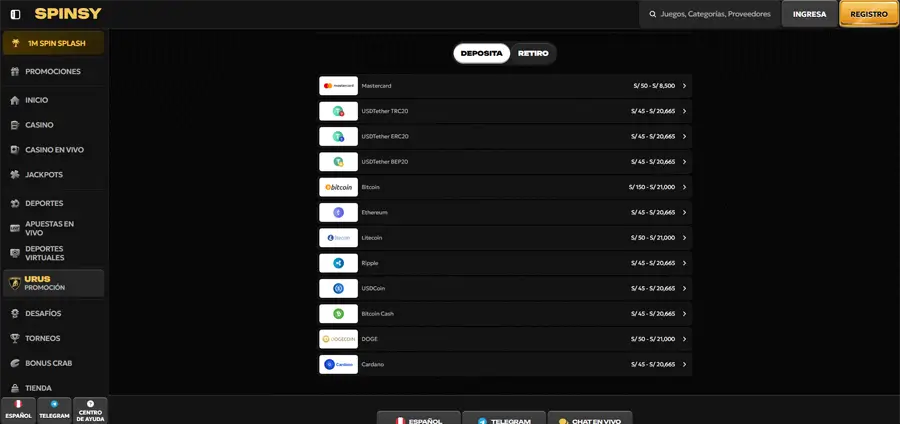Expand the Mastercard row chevron
This screenshot has width=900, height=424.
[x=684, y=86]
